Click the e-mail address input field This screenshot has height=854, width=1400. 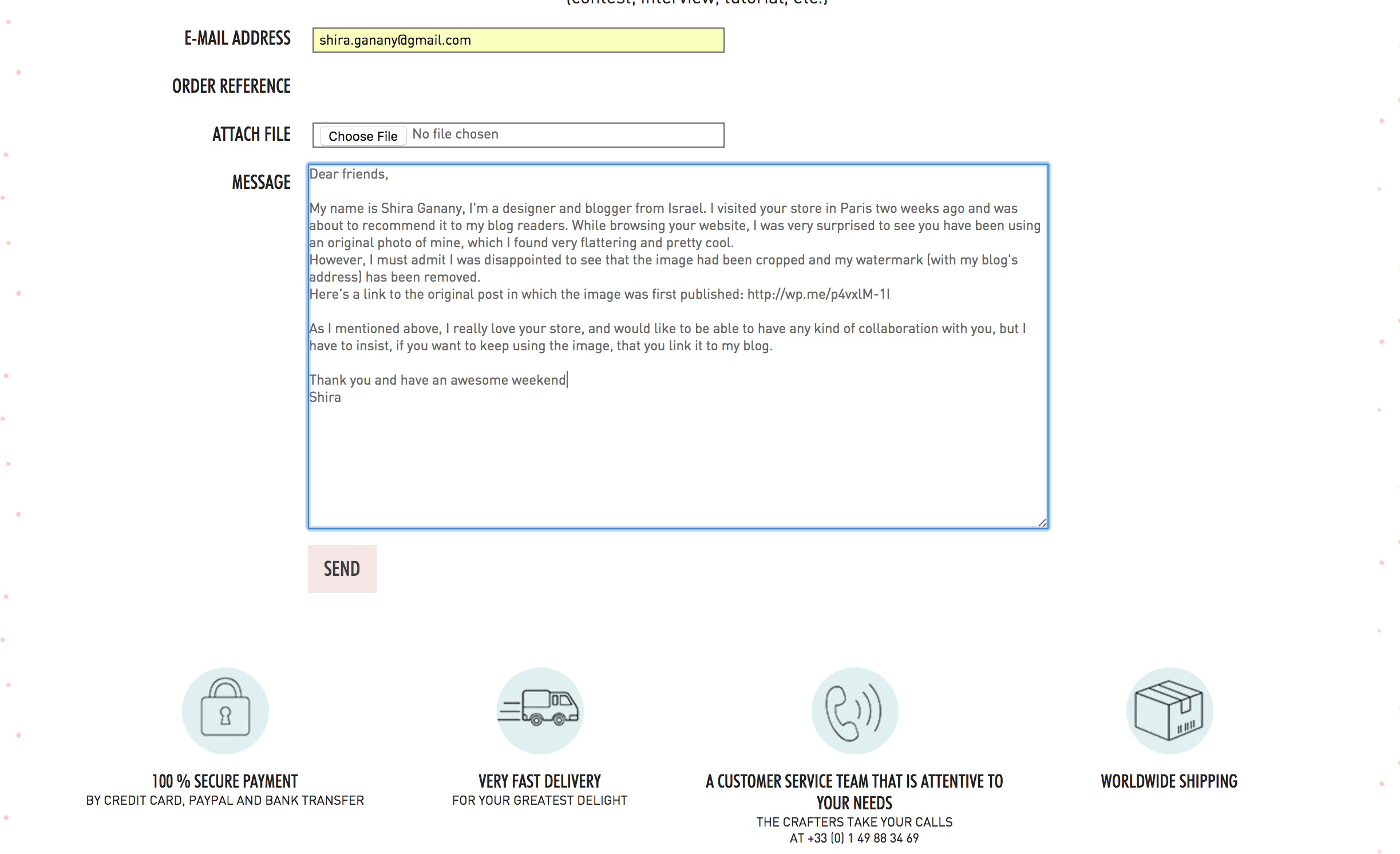click(x=518, y=40)
